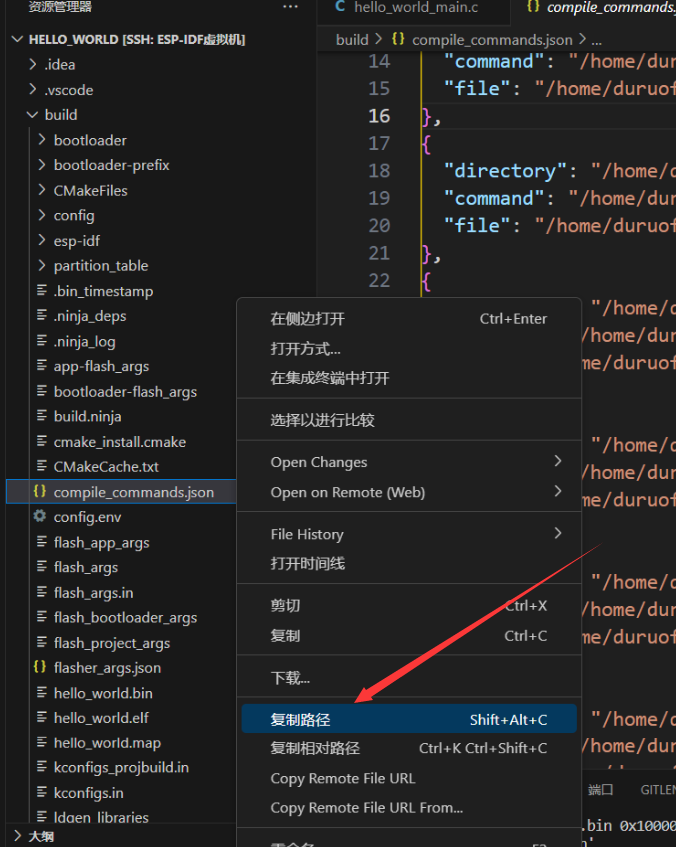The width and height of the screenshot is (676, 847).
Task: Click the explorer more actions ellipsis icon
Action: pos(290,7)
